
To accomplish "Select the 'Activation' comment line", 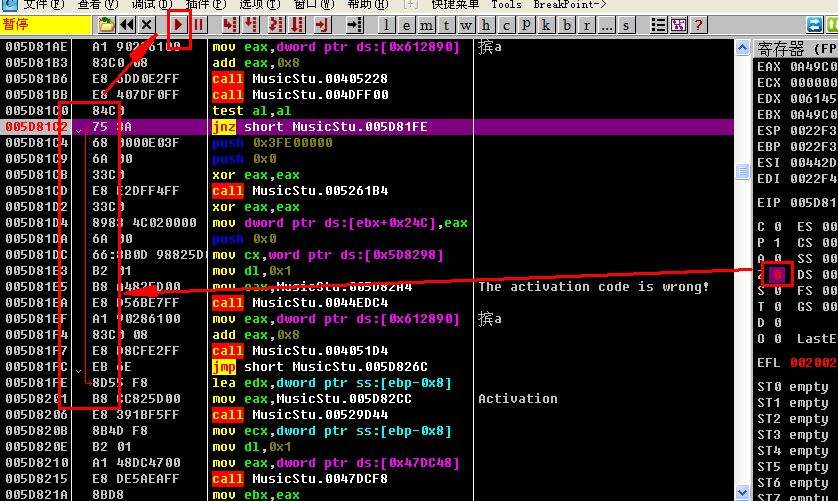I will 518,398.
